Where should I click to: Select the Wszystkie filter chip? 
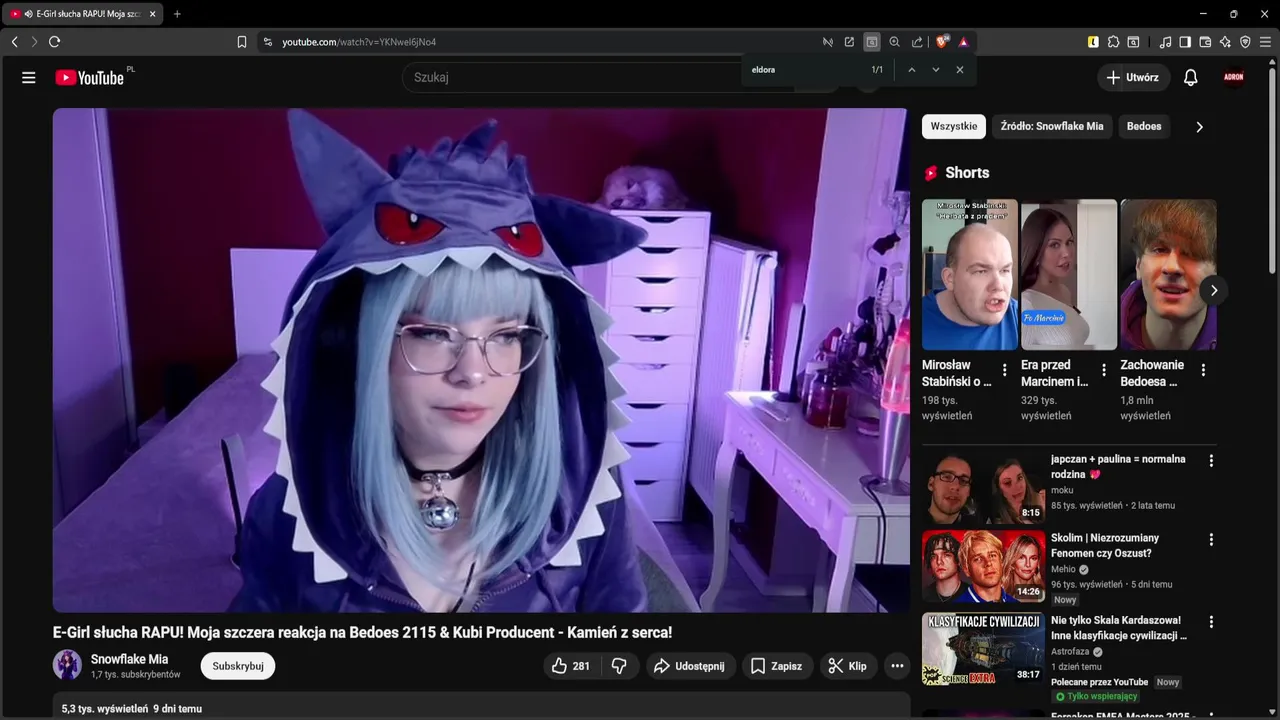[x=954, y=126]
